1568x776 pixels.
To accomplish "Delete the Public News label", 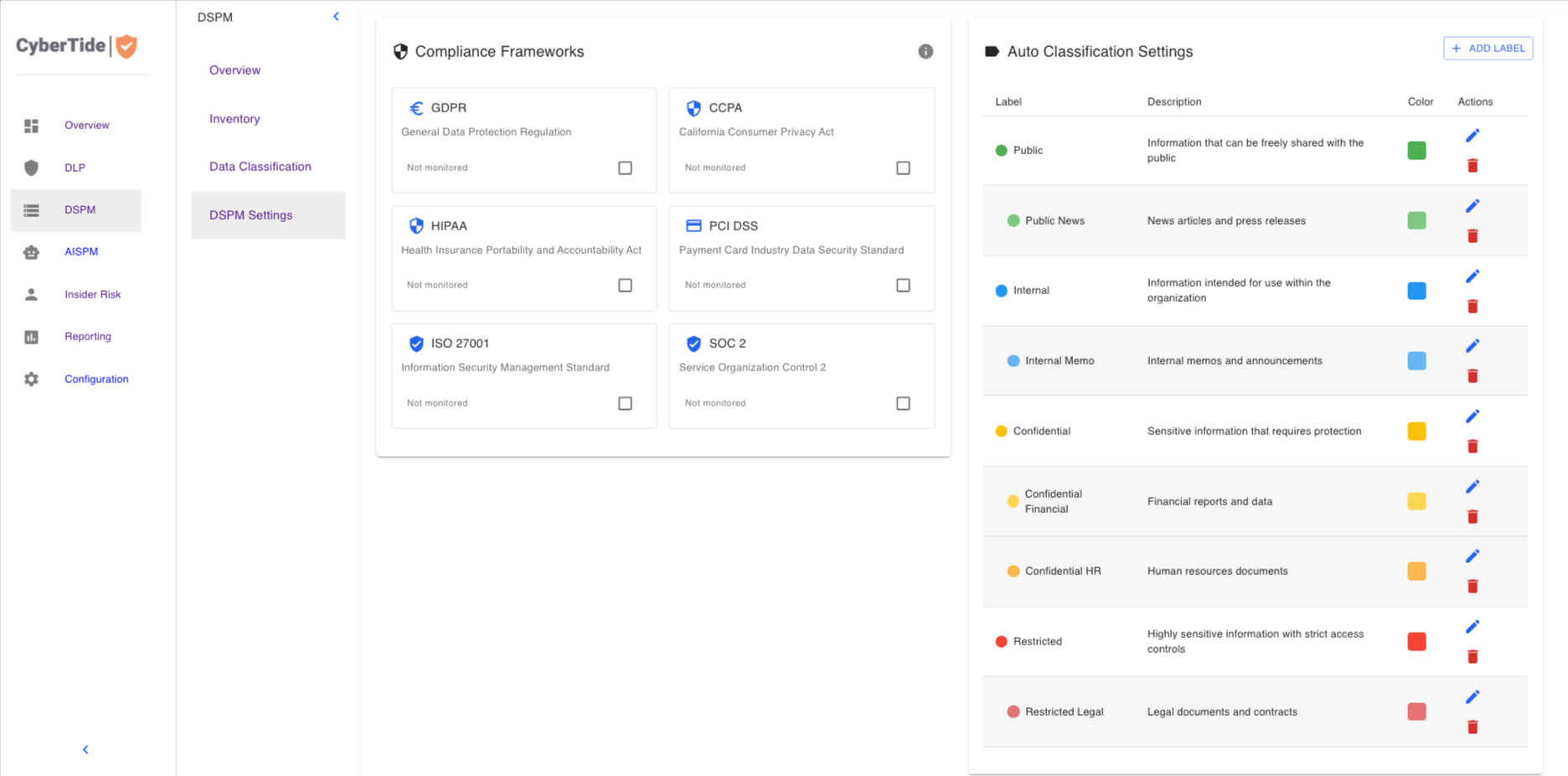I will (x=1473, y=236).
